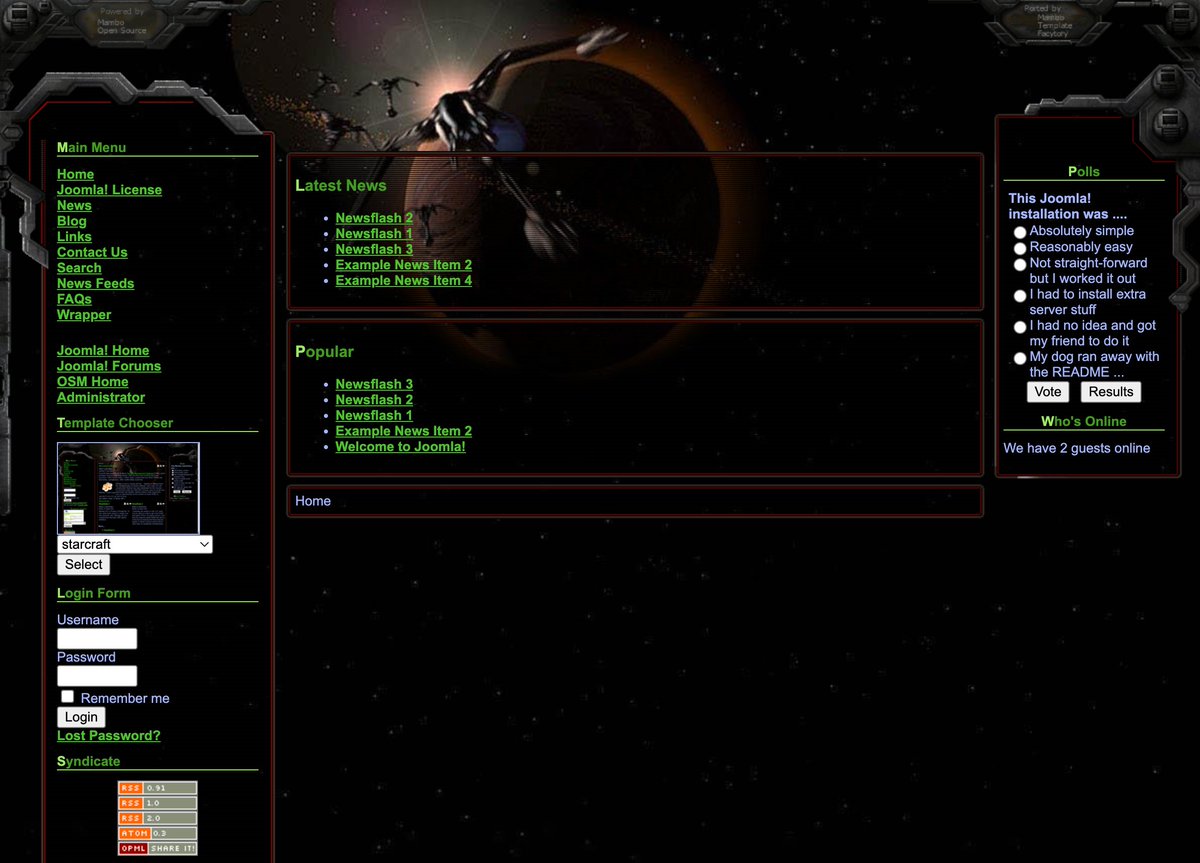Click the Popular heading
This screenshot has height=863, width=1200.
324,352
